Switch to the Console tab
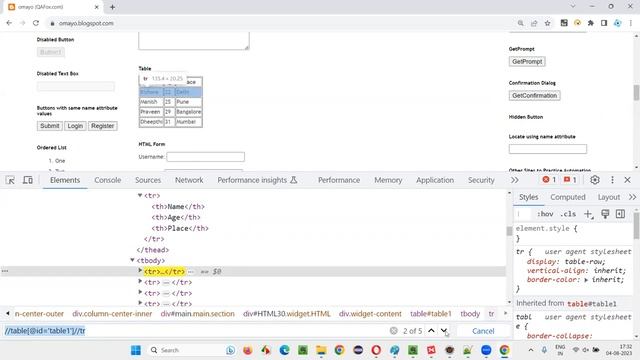 coord(107,180)
